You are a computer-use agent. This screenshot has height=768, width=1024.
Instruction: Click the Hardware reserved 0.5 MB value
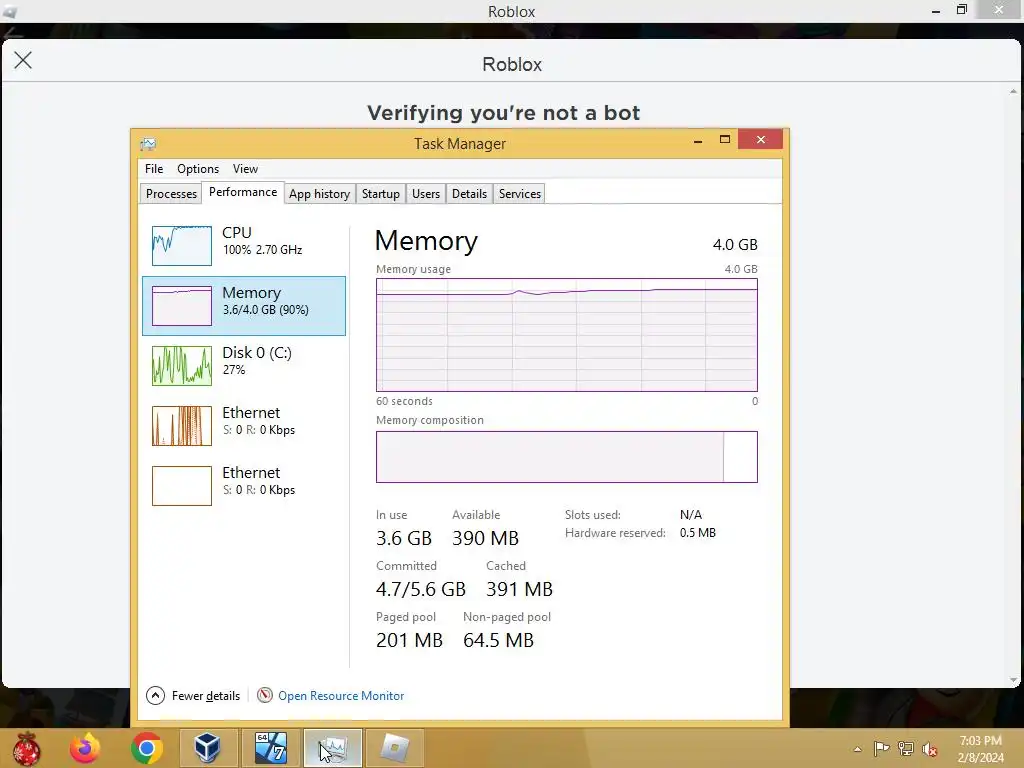(x=697, y=533)
